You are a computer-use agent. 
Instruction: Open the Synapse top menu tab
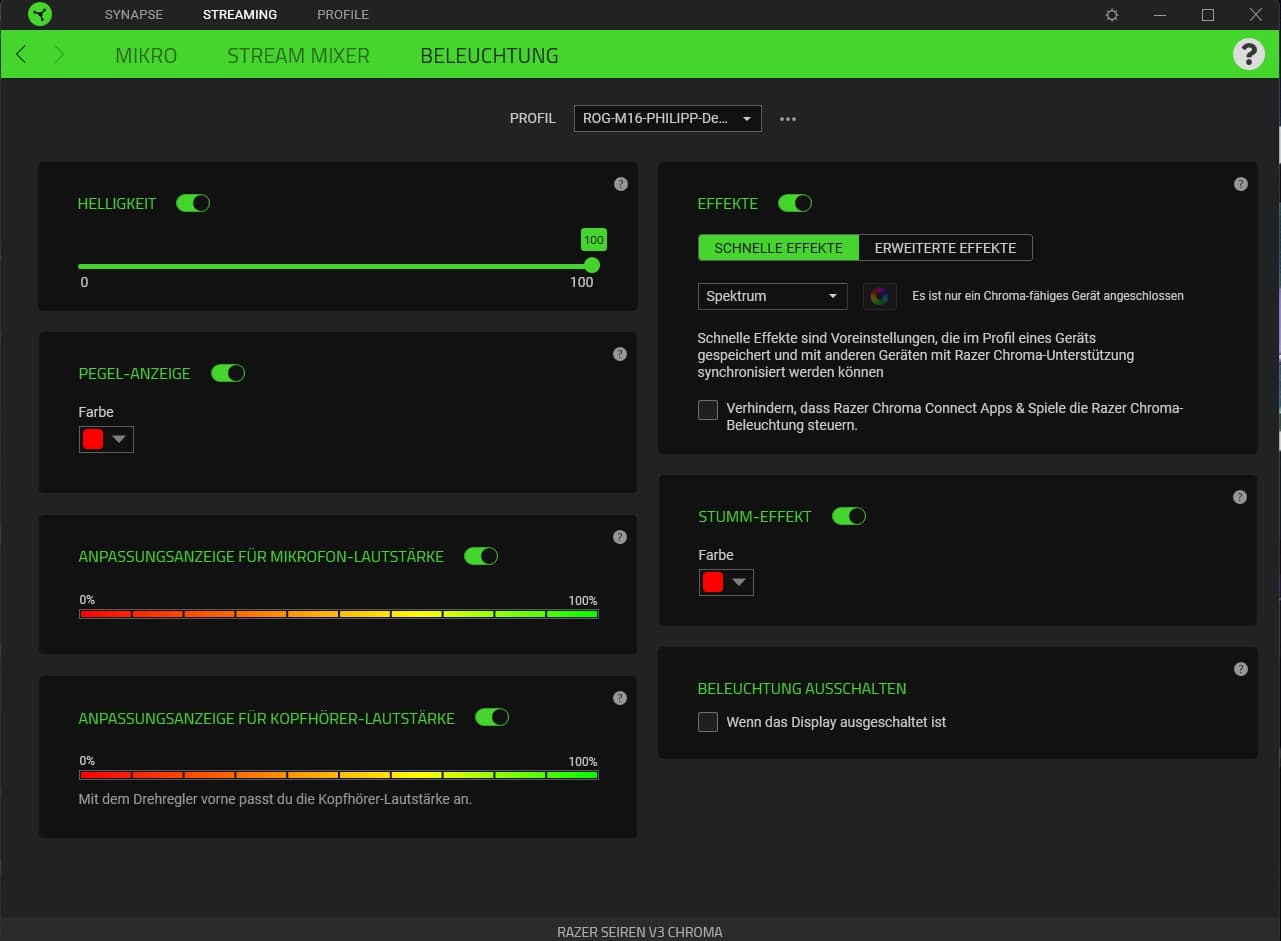point(133,15)
